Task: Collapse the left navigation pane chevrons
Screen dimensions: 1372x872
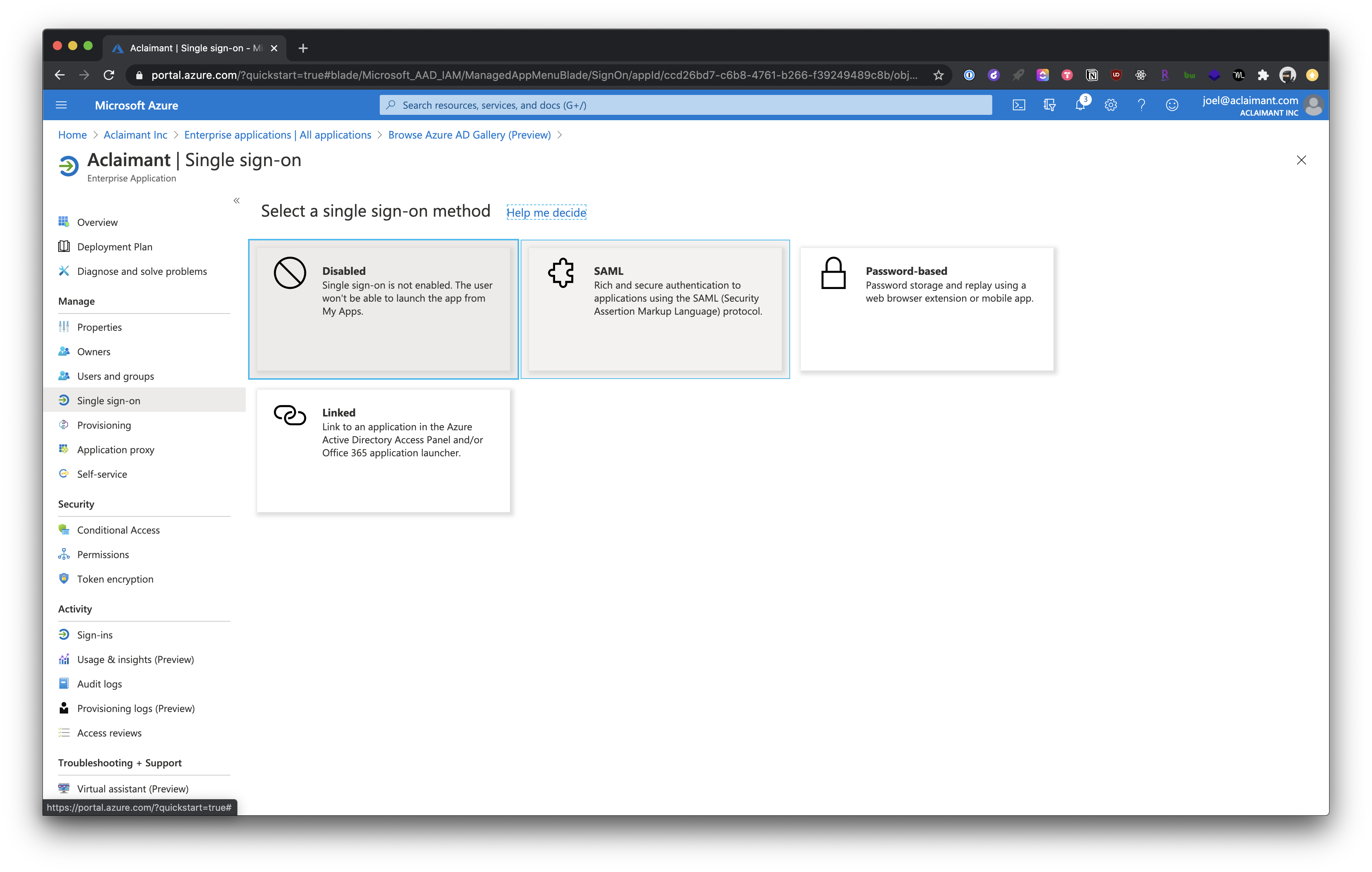Action: [x=237, y=201]
